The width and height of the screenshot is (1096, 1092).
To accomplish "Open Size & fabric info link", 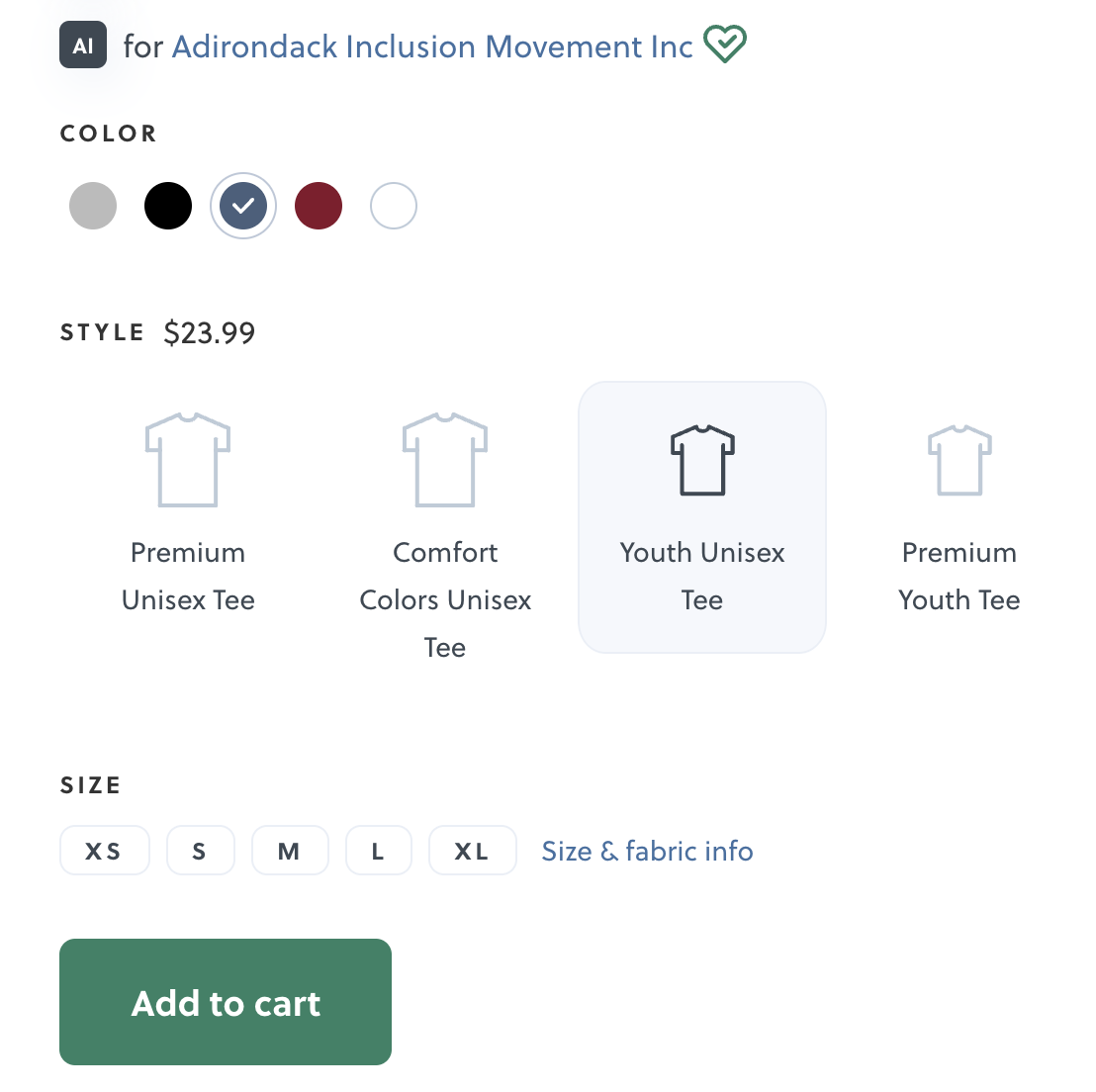I will pos(647,851).
